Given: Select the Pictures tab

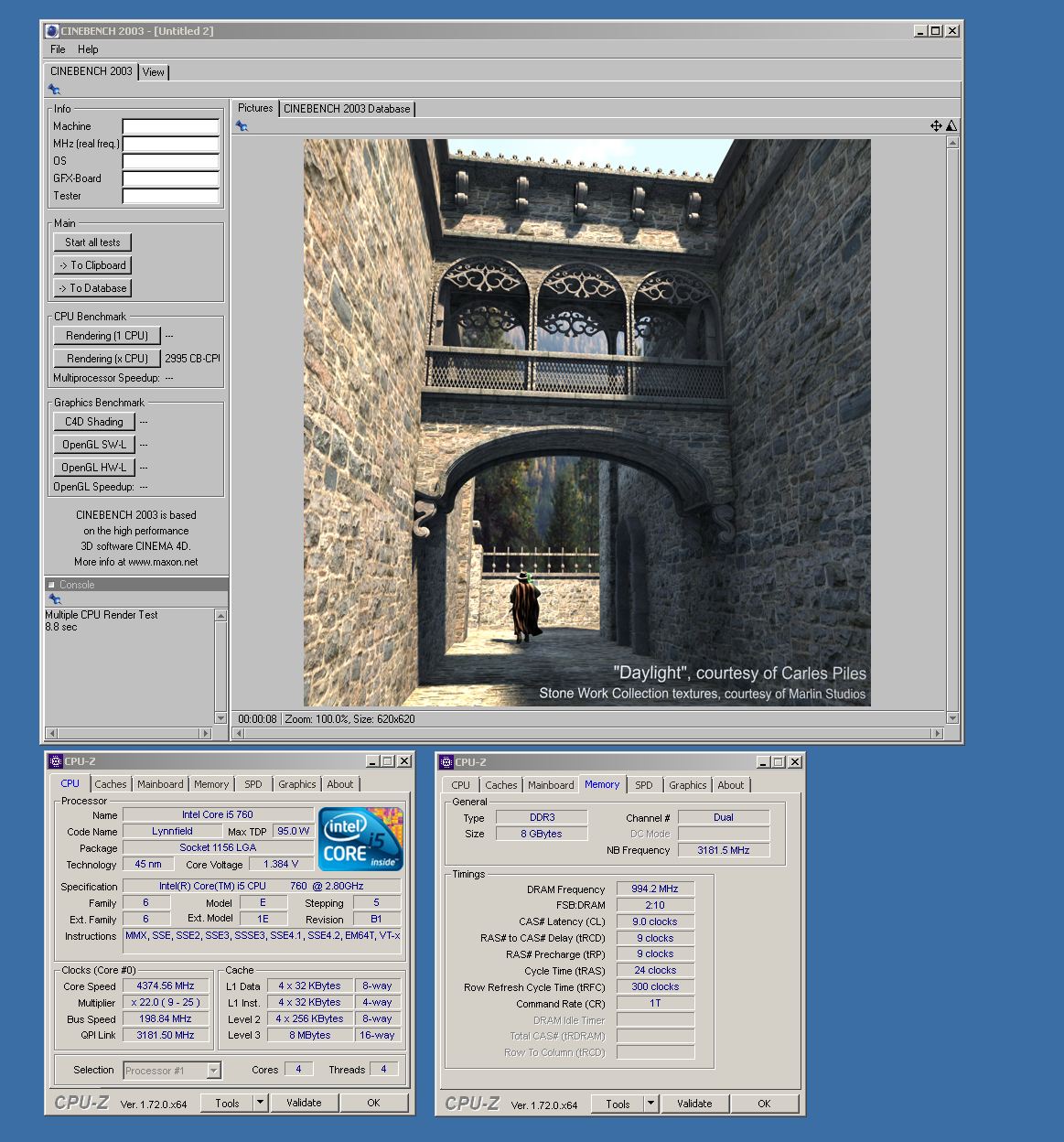Looking at the screenshot, I should (255, 108).
